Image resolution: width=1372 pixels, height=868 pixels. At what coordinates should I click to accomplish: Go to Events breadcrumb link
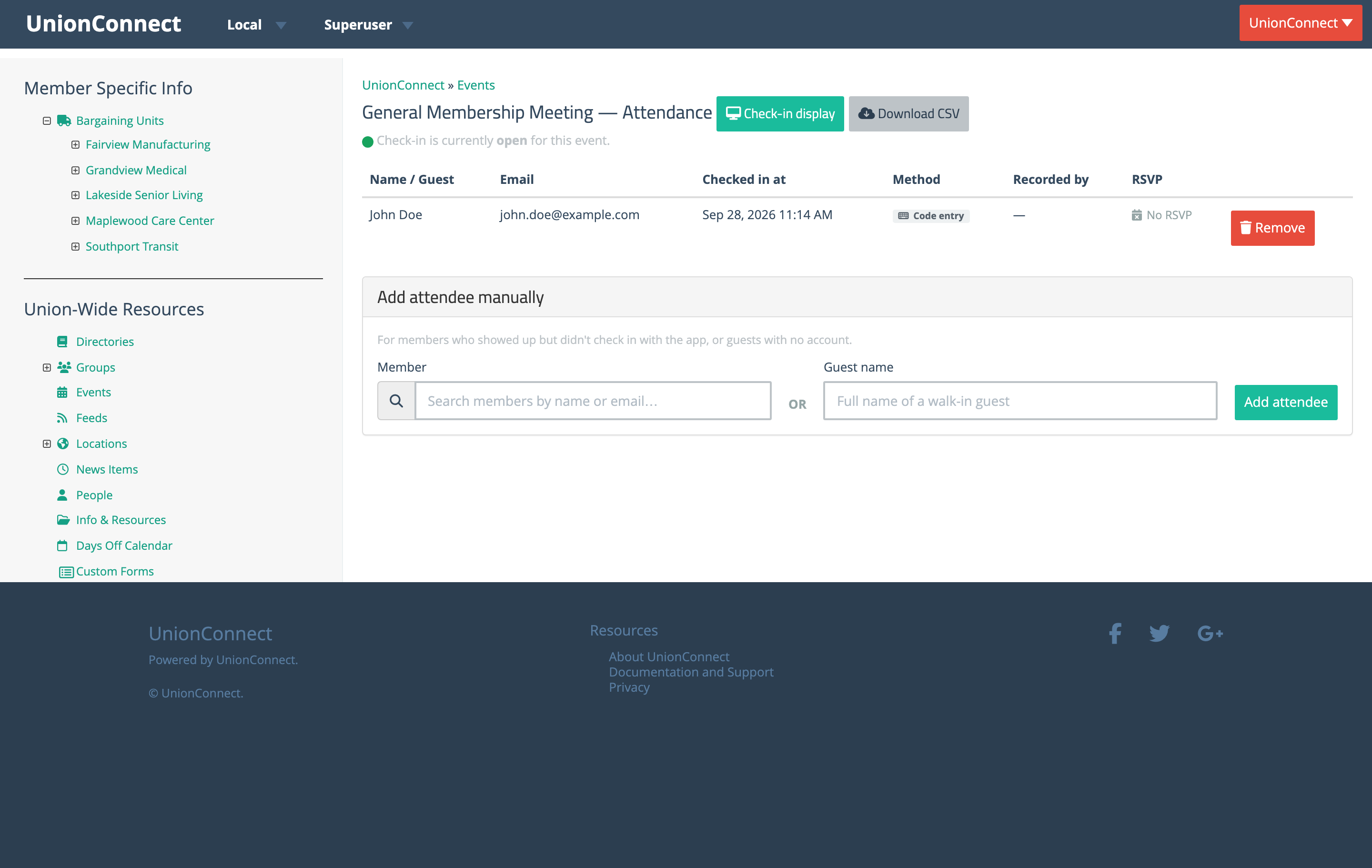pos(476,85)
